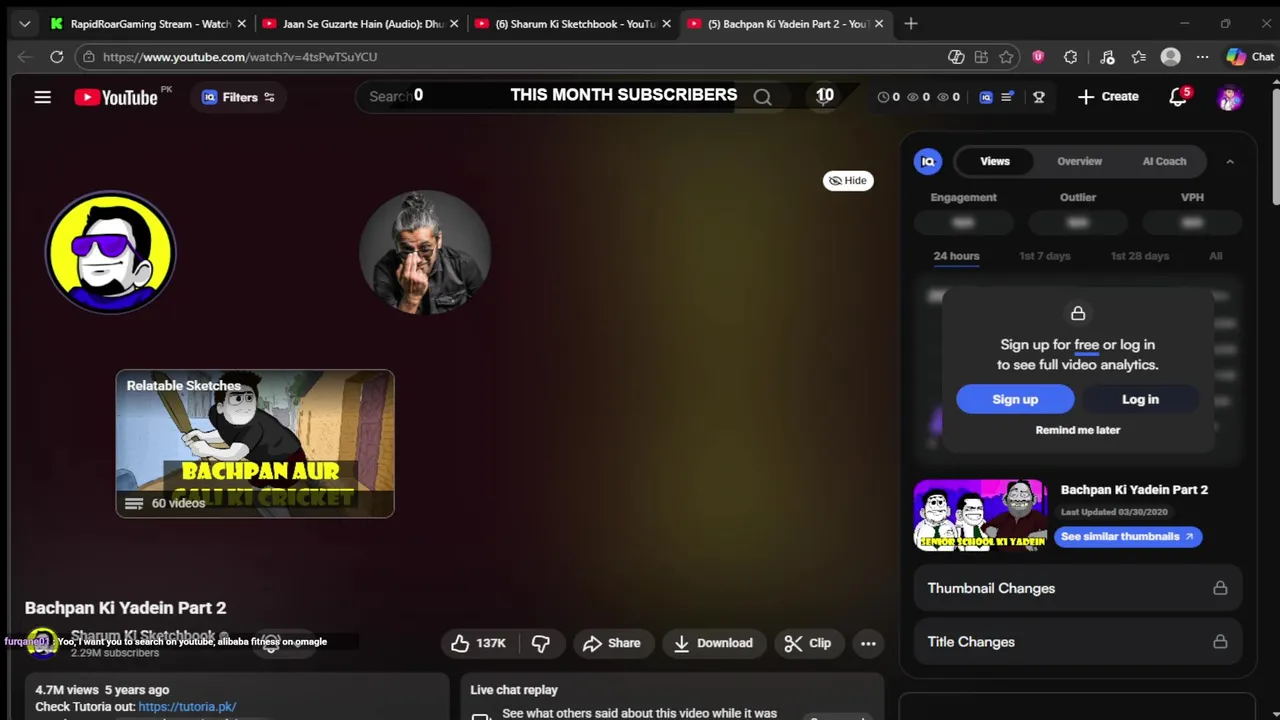The image size is (1280, 720).
Task: Click the Share button
Action: pos(611,643)
